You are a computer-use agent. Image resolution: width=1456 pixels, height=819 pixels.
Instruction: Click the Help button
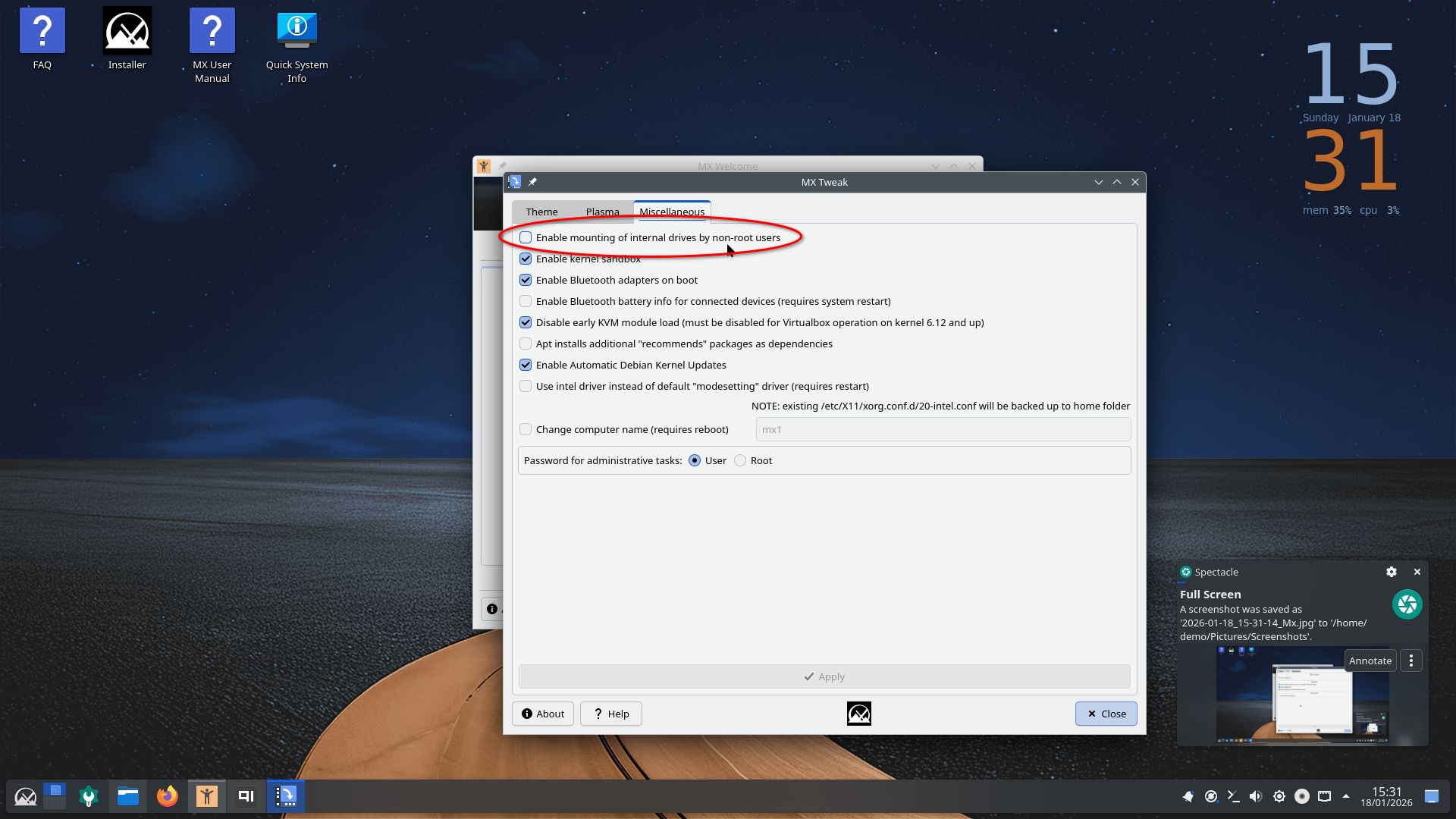(610, 714)
